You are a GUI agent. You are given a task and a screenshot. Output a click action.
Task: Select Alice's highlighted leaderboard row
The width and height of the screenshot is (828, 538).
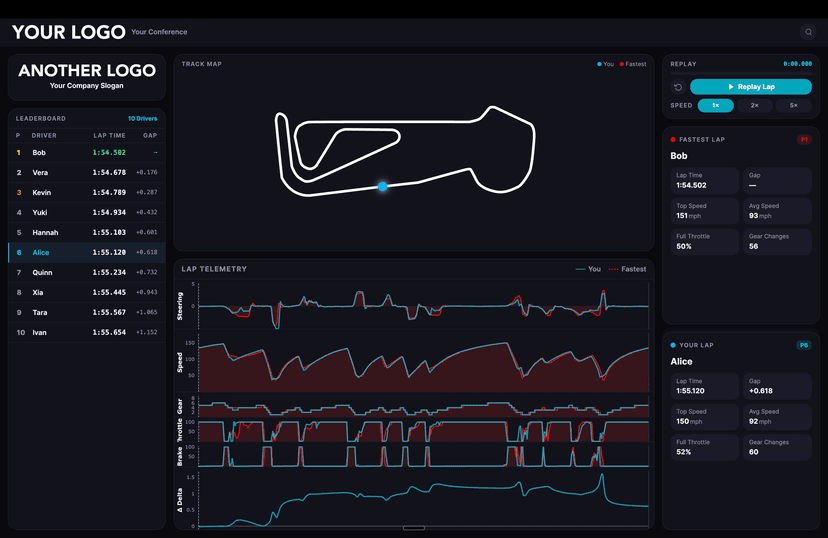point(86,253)
